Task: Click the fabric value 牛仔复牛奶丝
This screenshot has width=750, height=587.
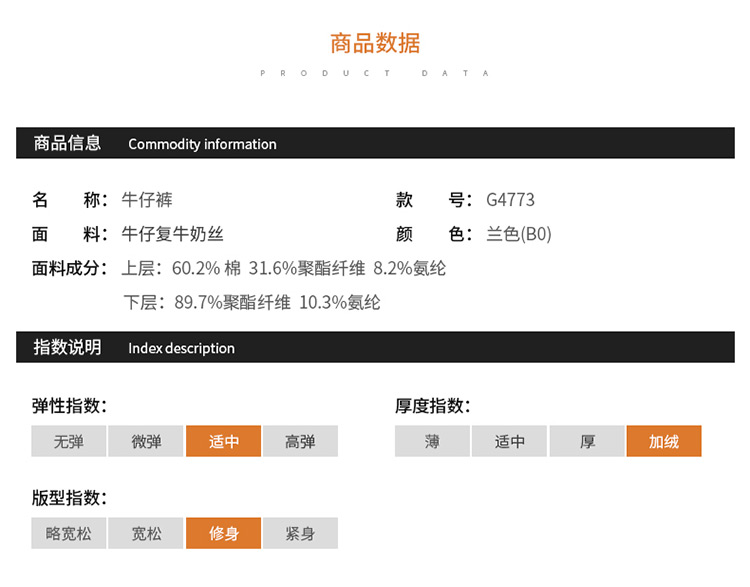Action: click(172, 234)
